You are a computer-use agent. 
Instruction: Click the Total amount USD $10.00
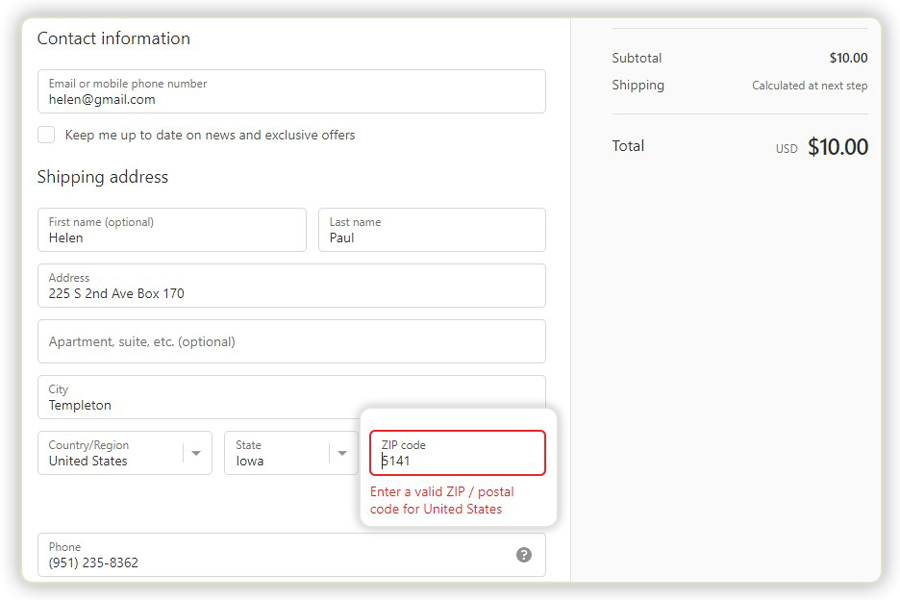(x=821, y=147)
